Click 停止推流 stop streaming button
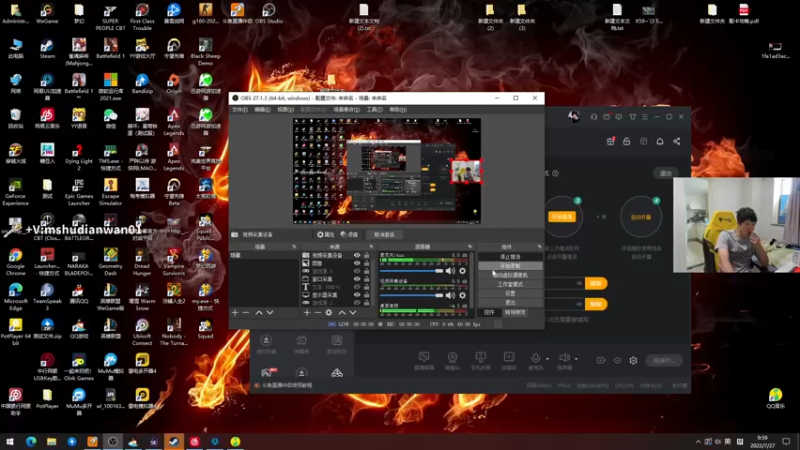This screenshot has height=450, width=800. (510, 257)
